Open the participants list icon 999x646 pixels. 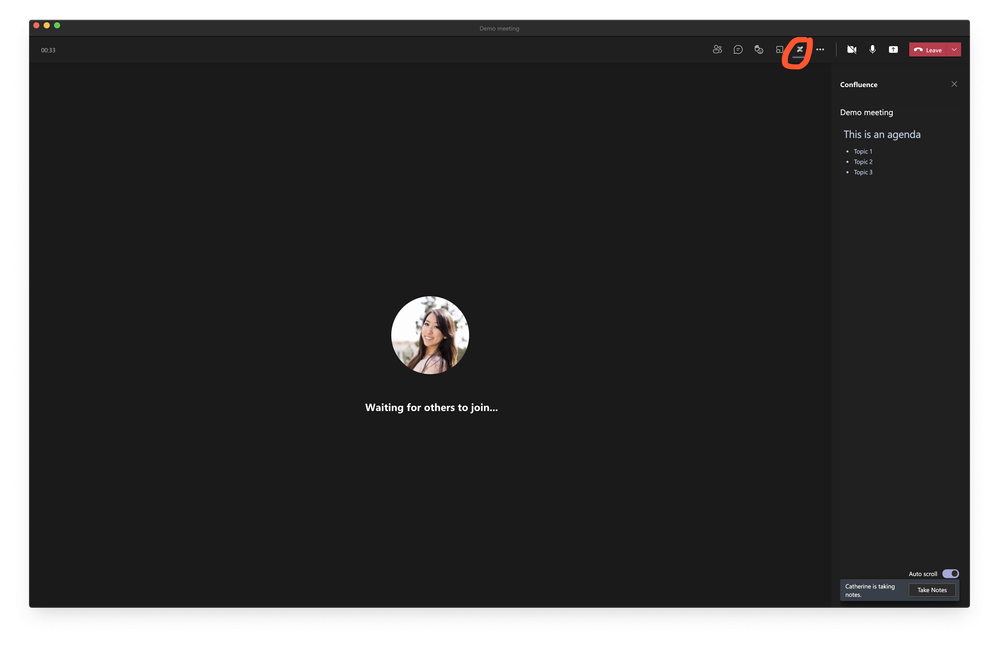pyautogui.click(x=717, y=50)
